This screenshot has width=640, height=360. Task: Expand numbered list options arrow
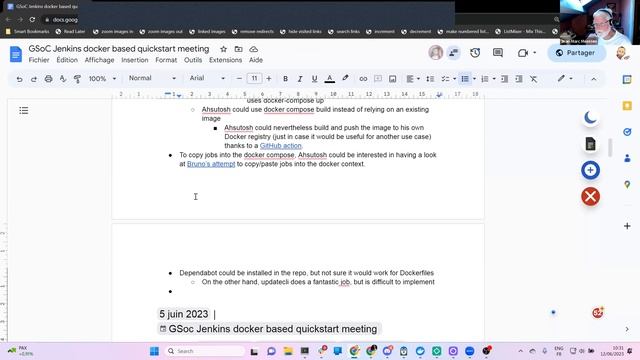[x=494, y=79]
